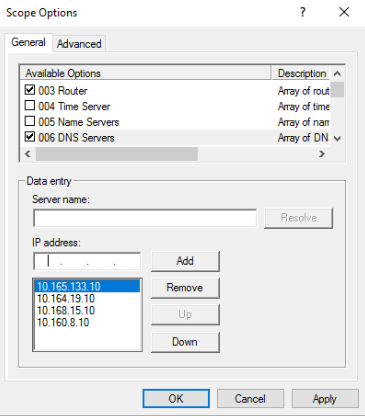The height and width of the screenshot is (416, 365).
Task: Click the Description column header
Action: coord(301,73)
